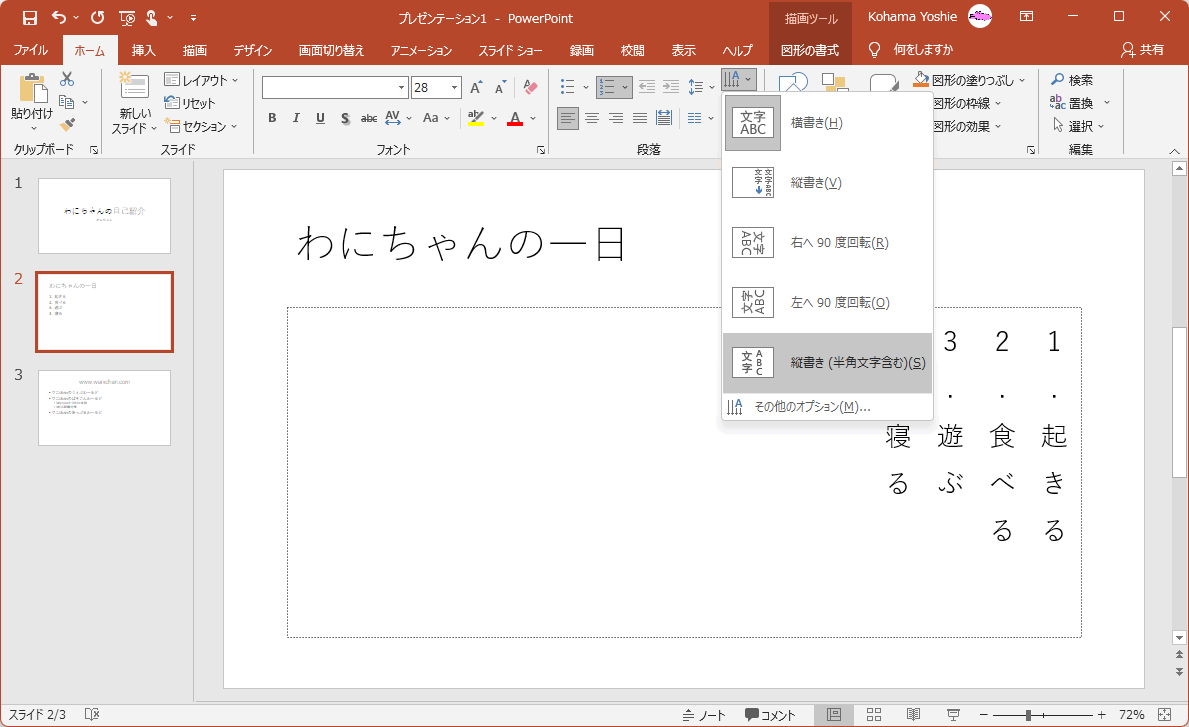Viewport: 1189px width, 727px height.
Task: Open the font name dropdown list
Action: point(402,88)
